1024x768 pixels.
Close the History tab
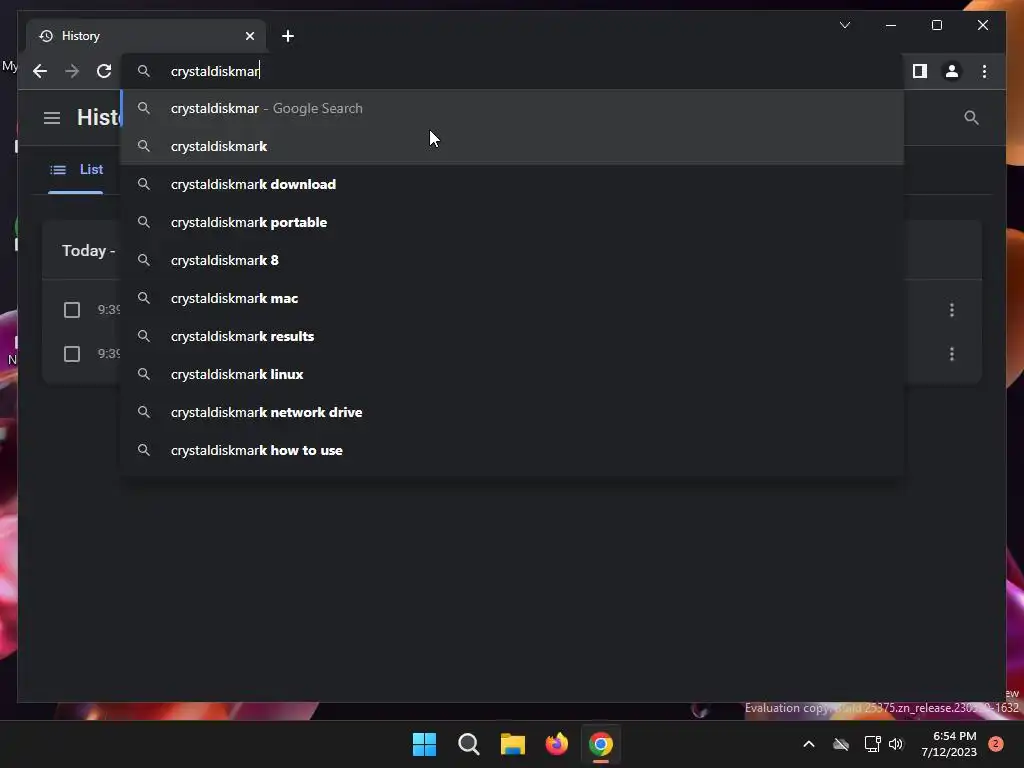click(x=249, y=36)
